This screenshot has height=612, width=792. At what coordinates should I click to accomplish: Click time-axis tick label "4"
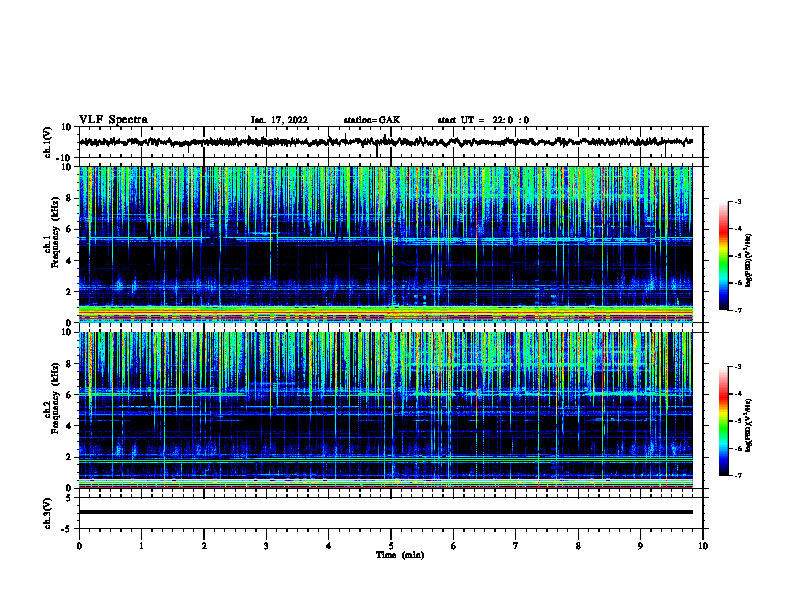click(329, 546)
